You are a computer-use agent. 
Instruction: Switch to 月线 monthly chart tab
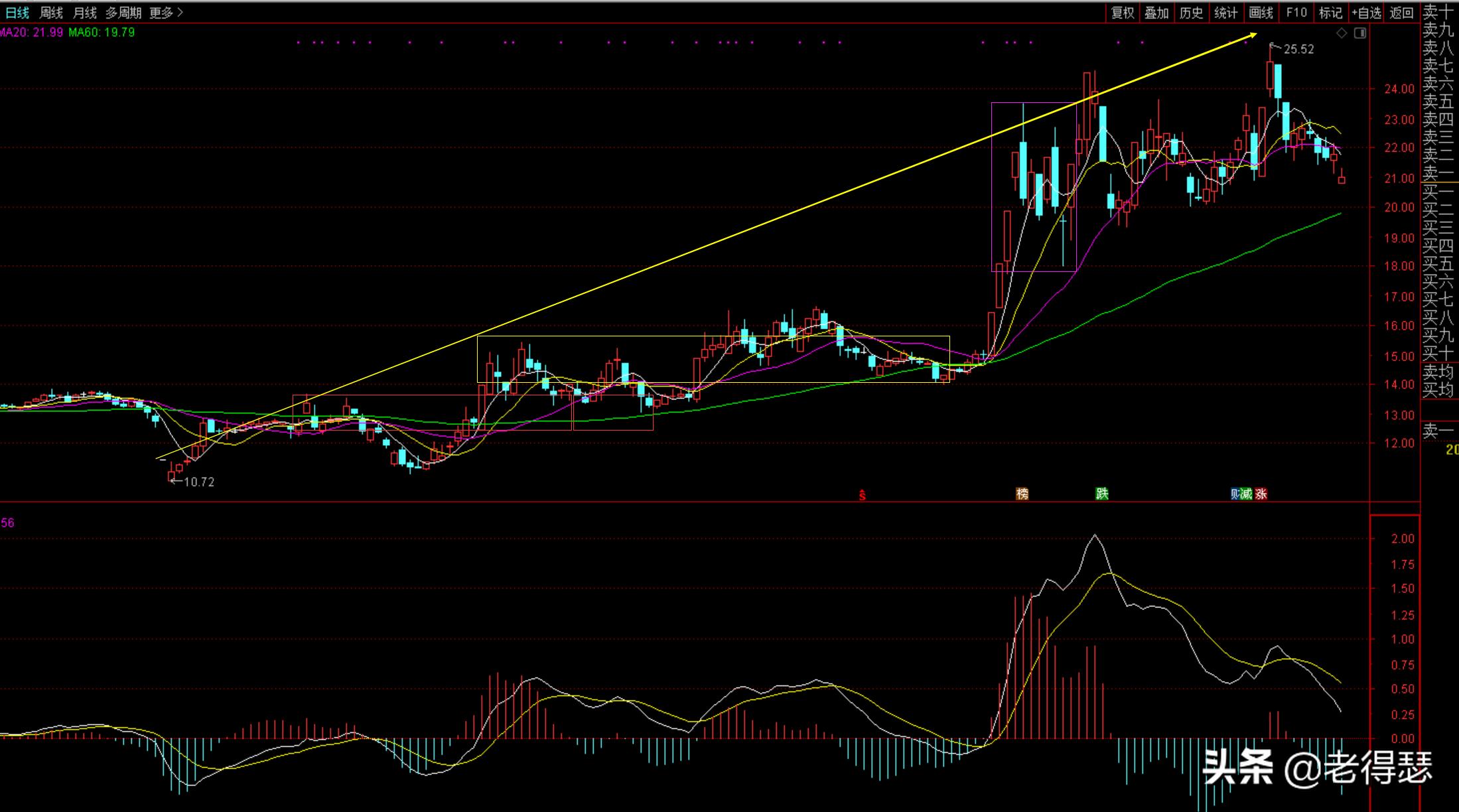84,13
